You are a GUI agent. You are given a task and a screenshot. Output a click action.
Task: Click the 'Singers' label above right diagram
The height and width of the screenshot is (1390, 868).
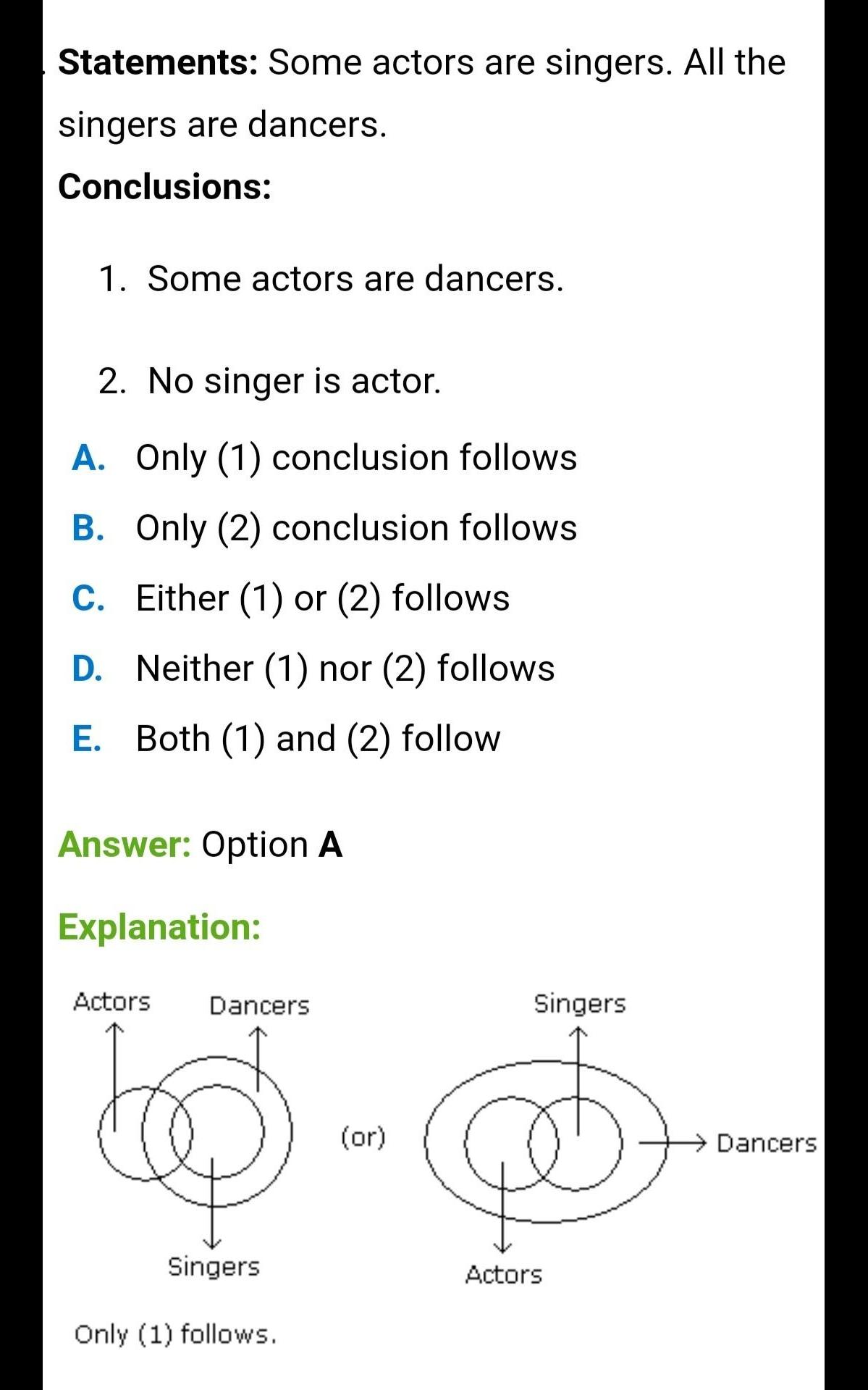point(579,1004)
